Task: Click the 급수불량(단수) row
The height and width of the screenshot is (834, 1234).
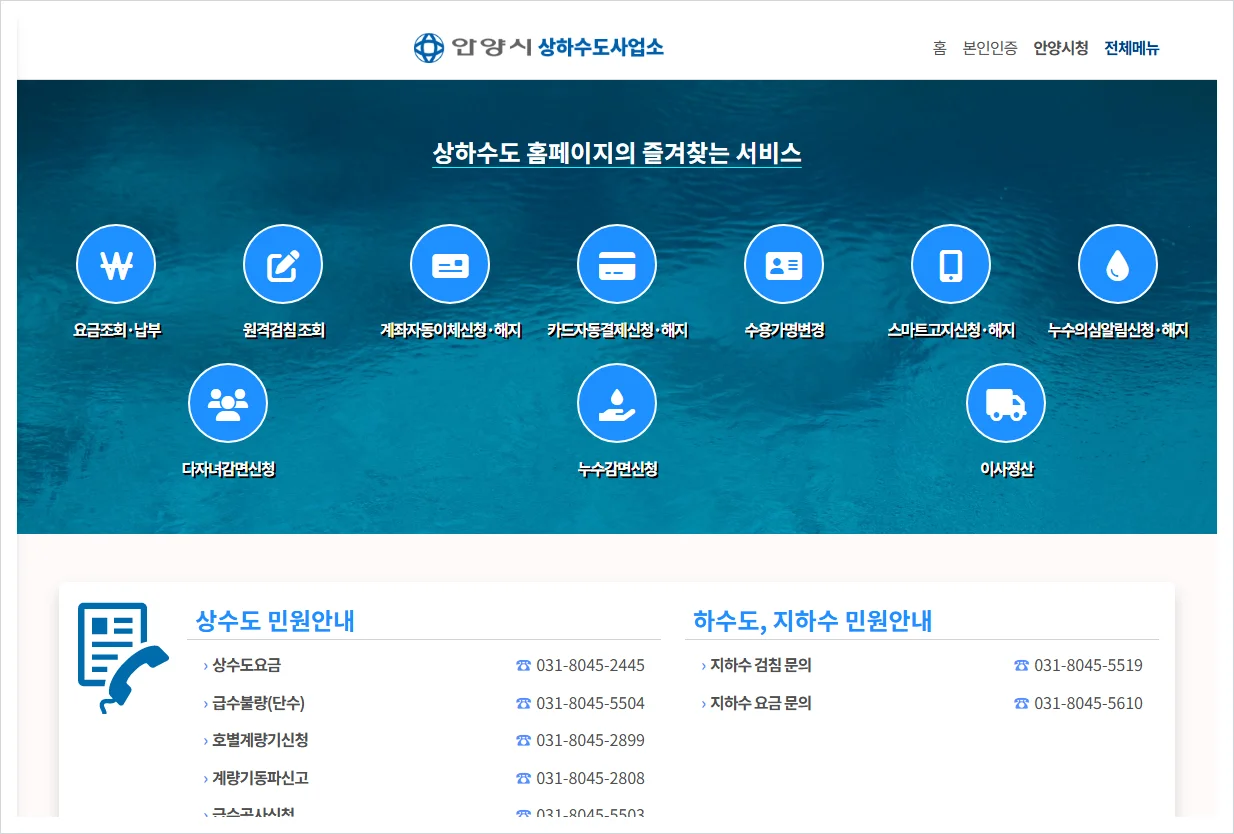Action: click(x=424, y=703)
